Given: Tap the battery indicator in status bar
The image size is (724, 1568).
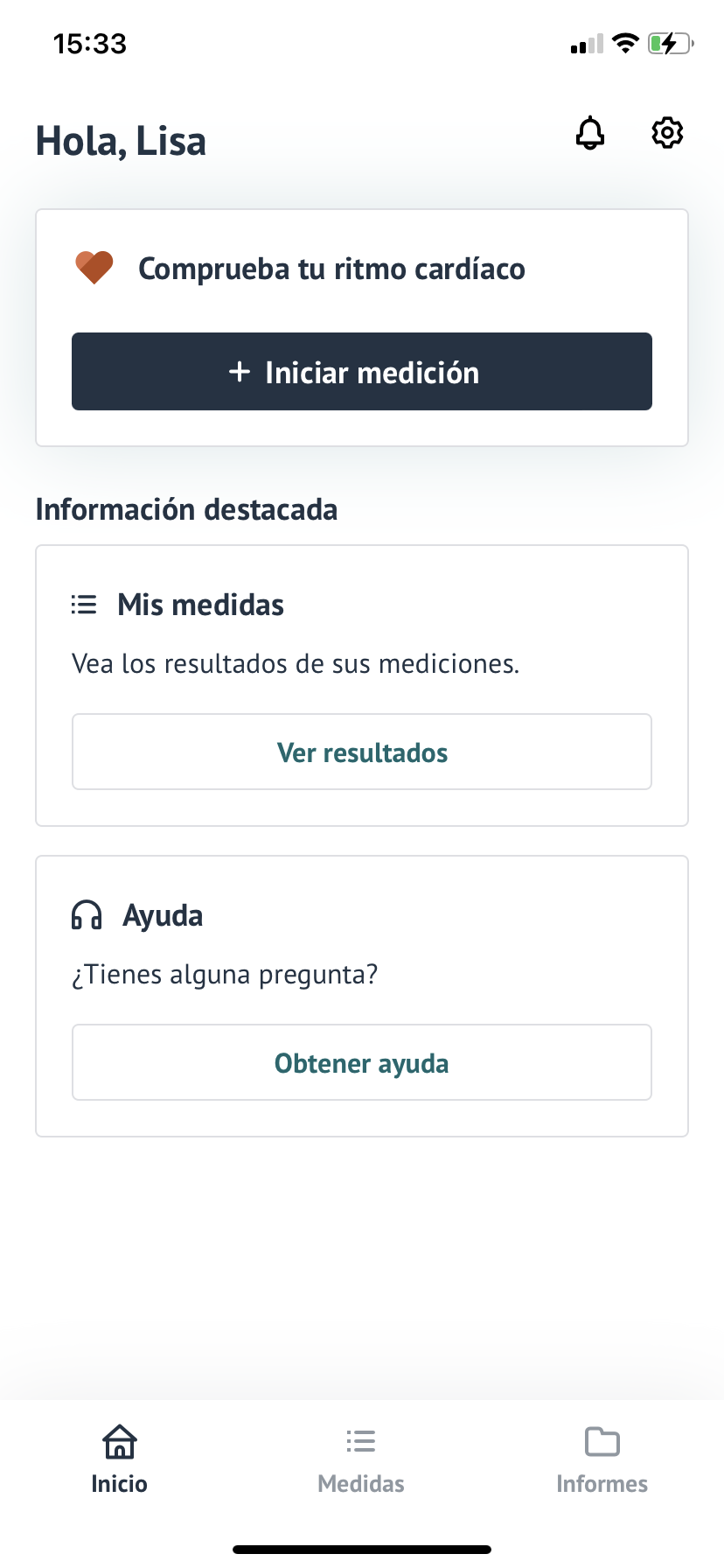Looking at the screenshot, I should [x=670, y=43].
